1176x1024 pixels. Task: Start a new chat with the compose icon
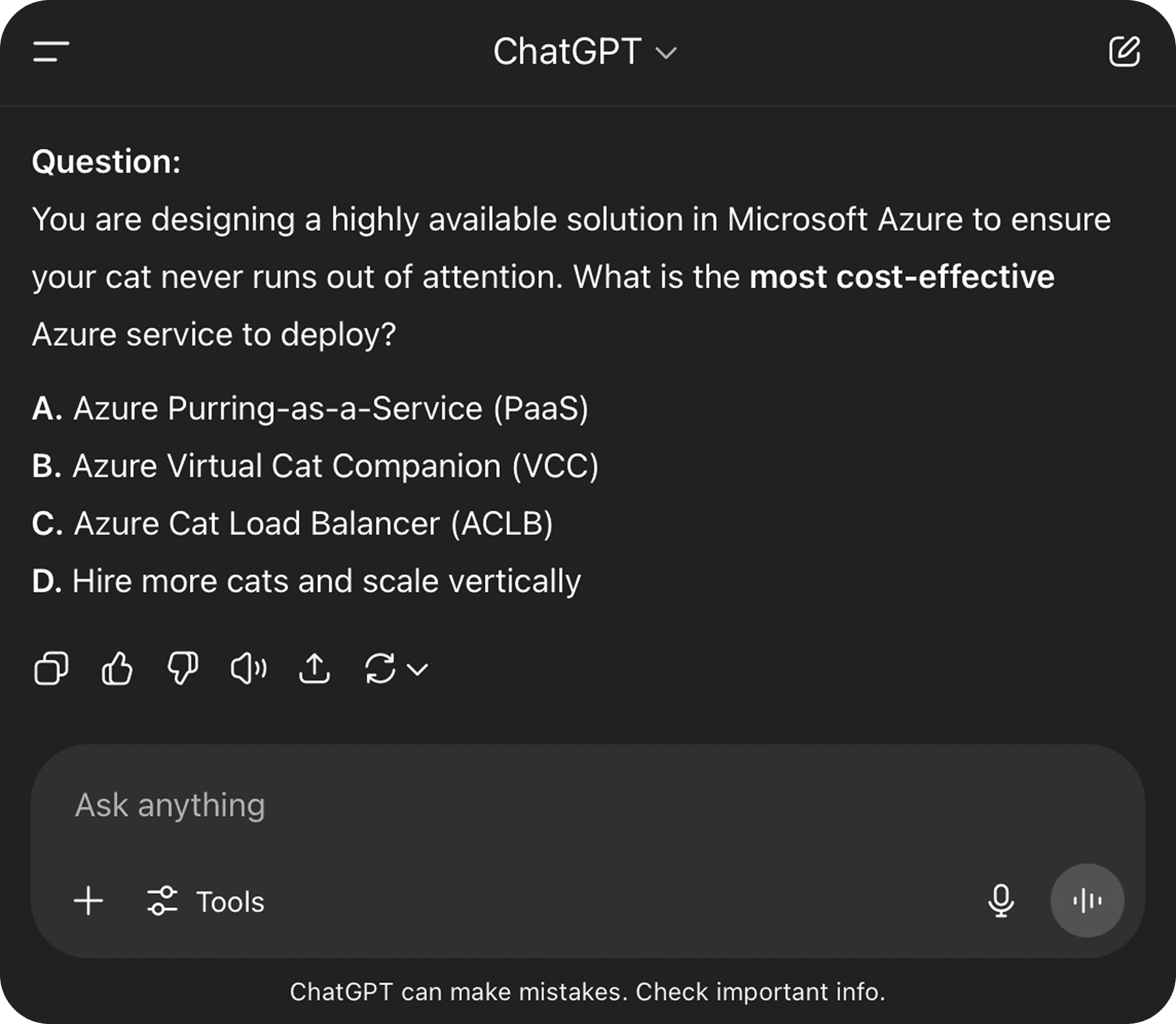[x=1126, y=53]
